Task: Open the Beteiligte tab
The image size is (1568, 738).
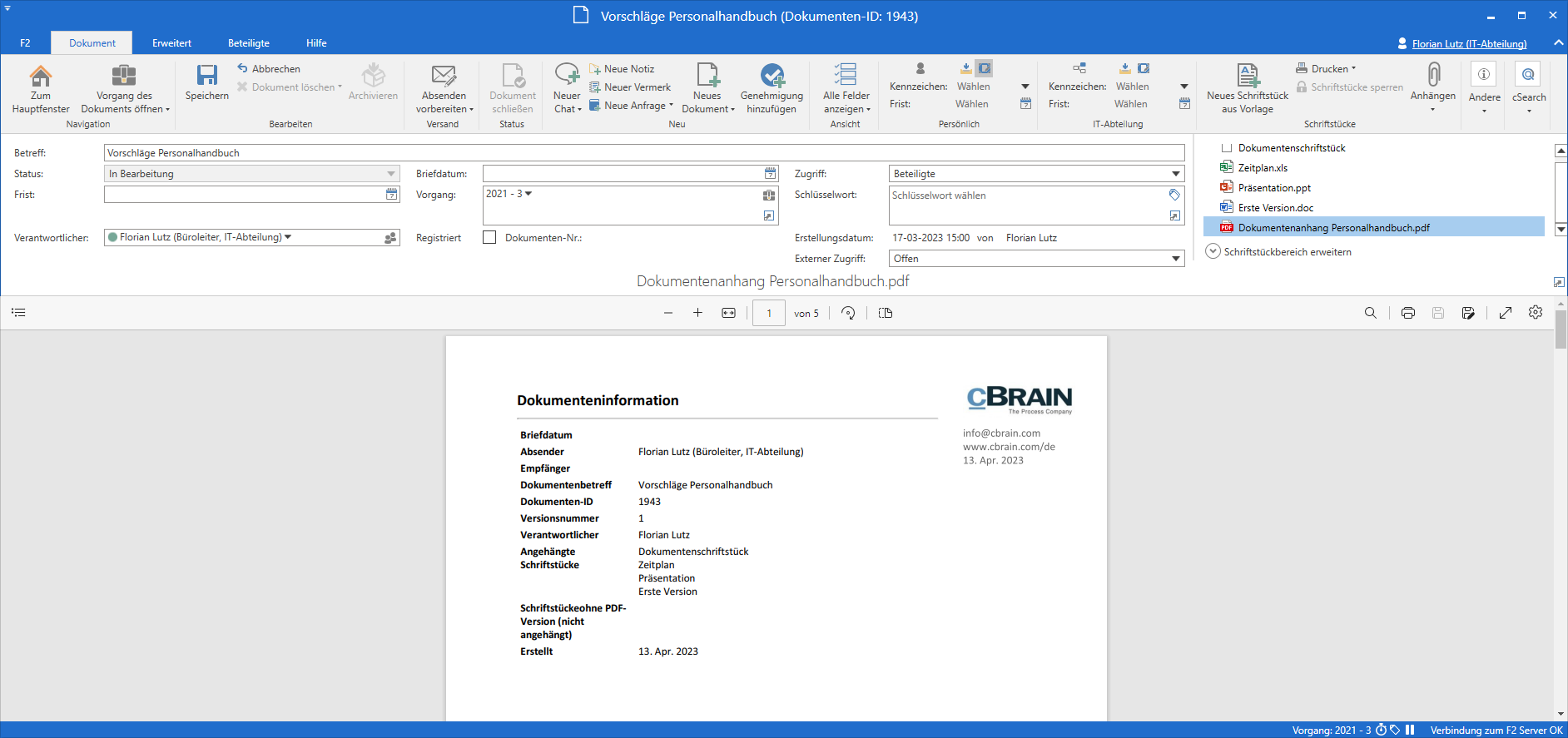Action: point(249,43)
